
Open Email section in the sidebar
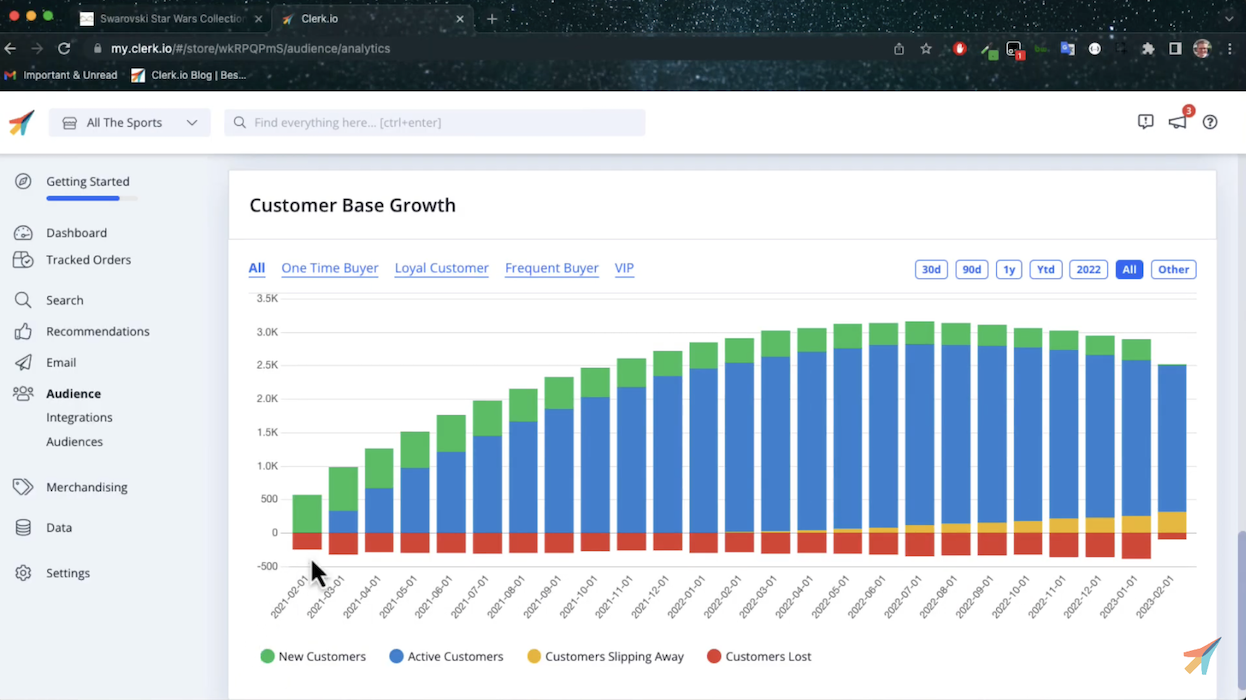click(61, 362)
